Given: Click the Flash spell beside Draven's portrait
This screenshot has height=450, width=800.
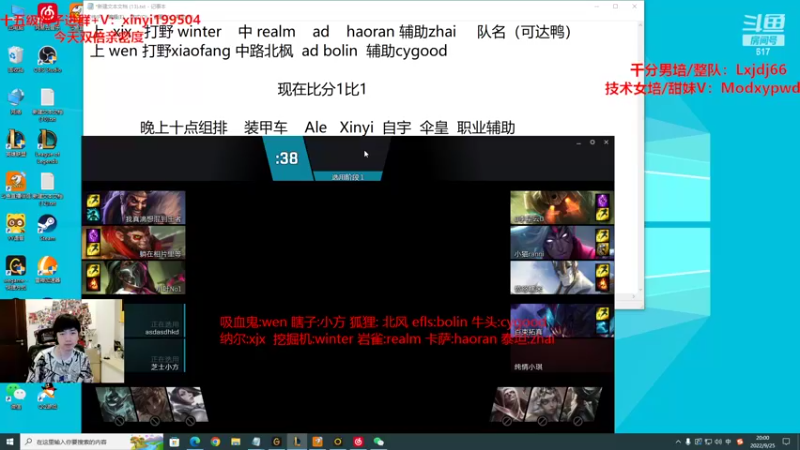Looking at the screenshot, I should click(93, 201).
